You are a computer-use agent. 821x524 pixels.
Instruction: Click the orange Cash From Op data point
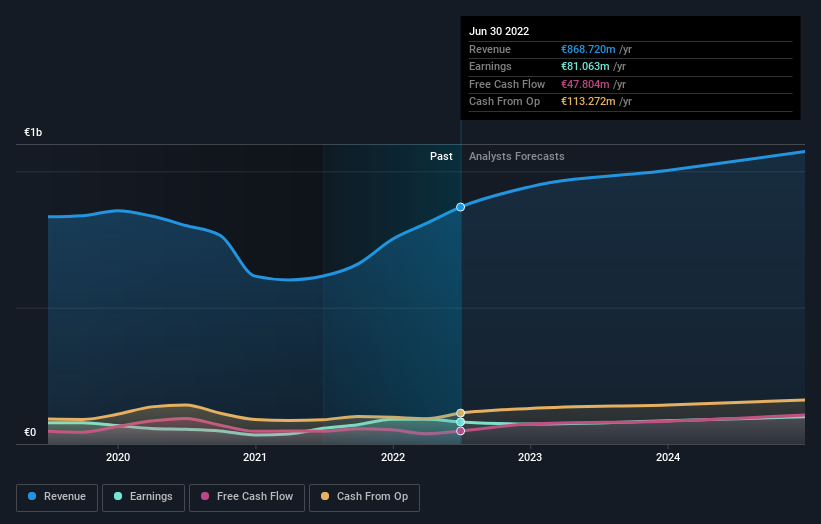click(460, 413)
